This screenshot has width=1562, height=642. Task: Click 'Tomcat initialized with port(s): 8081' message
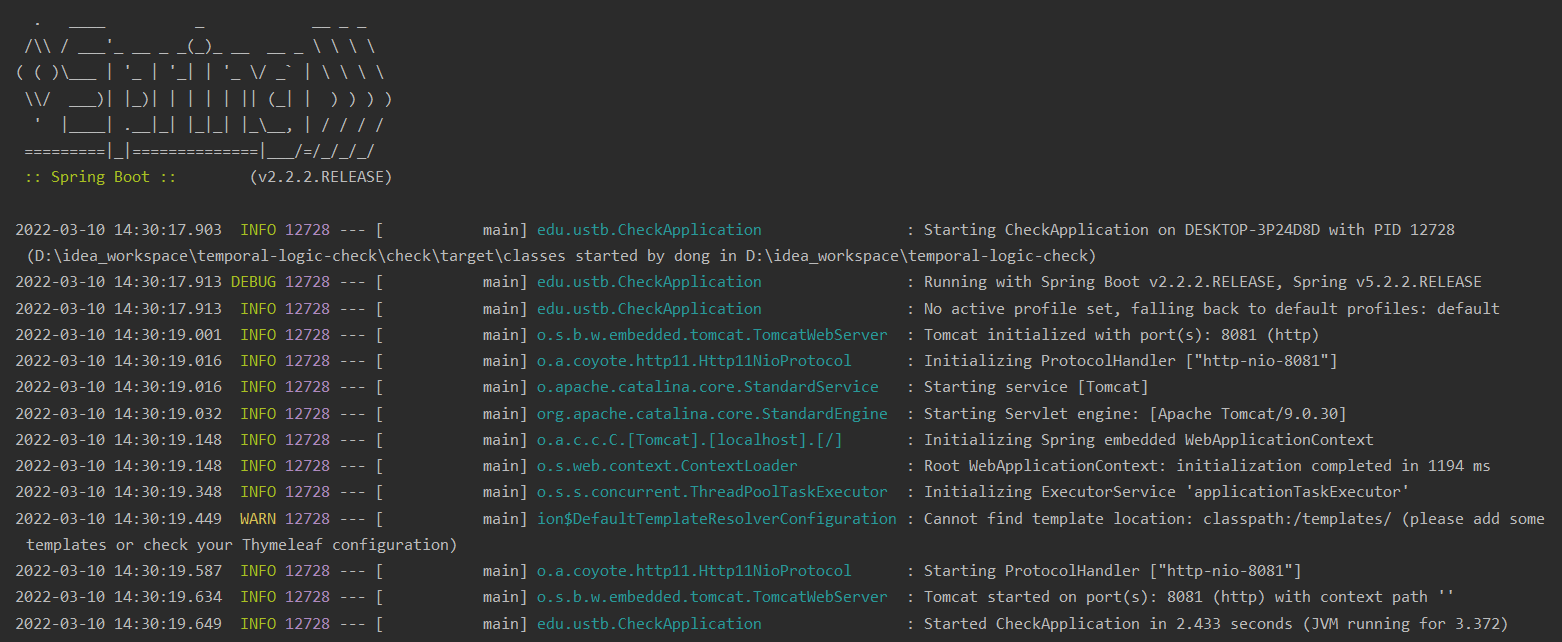tap(1121, 335)
